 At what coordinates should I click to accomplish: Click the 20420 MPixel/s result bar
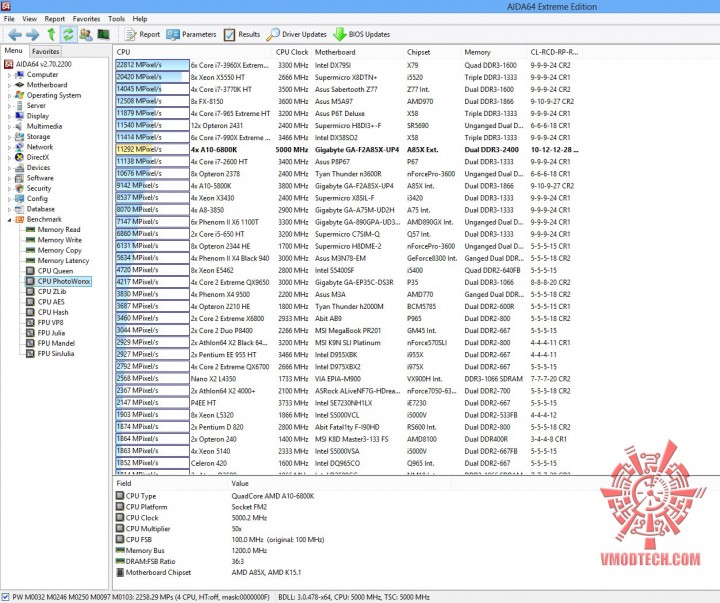(x=152, y=77)
